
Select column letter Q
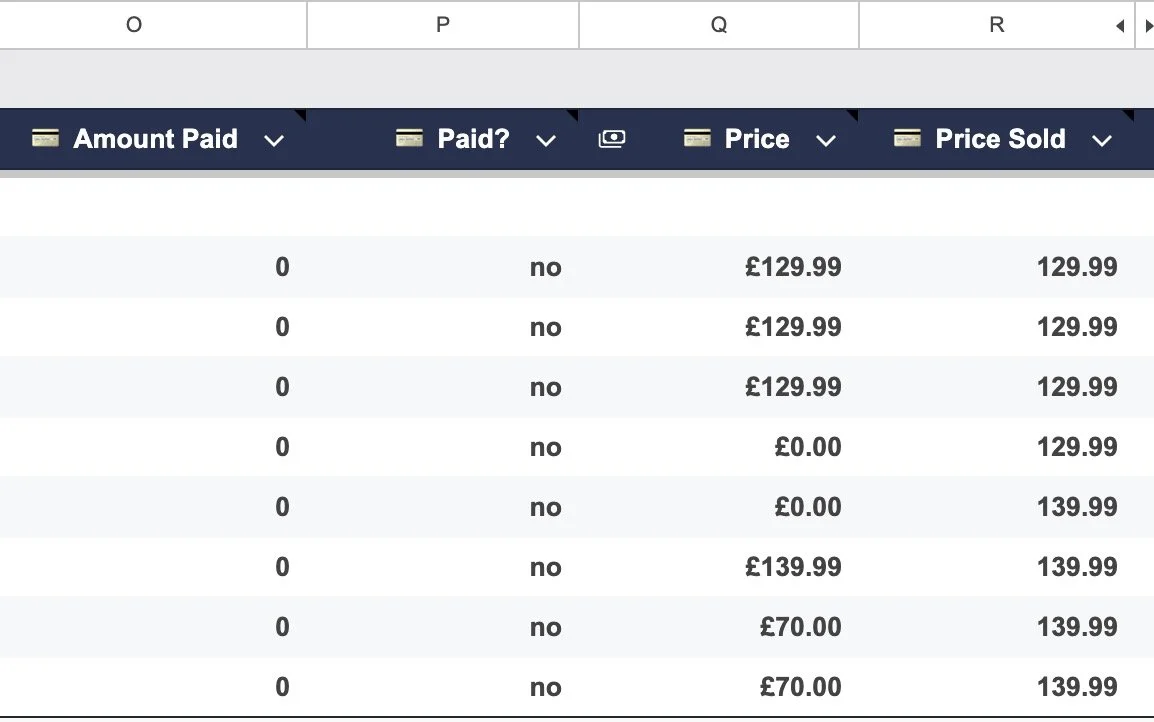coord(718,25)
